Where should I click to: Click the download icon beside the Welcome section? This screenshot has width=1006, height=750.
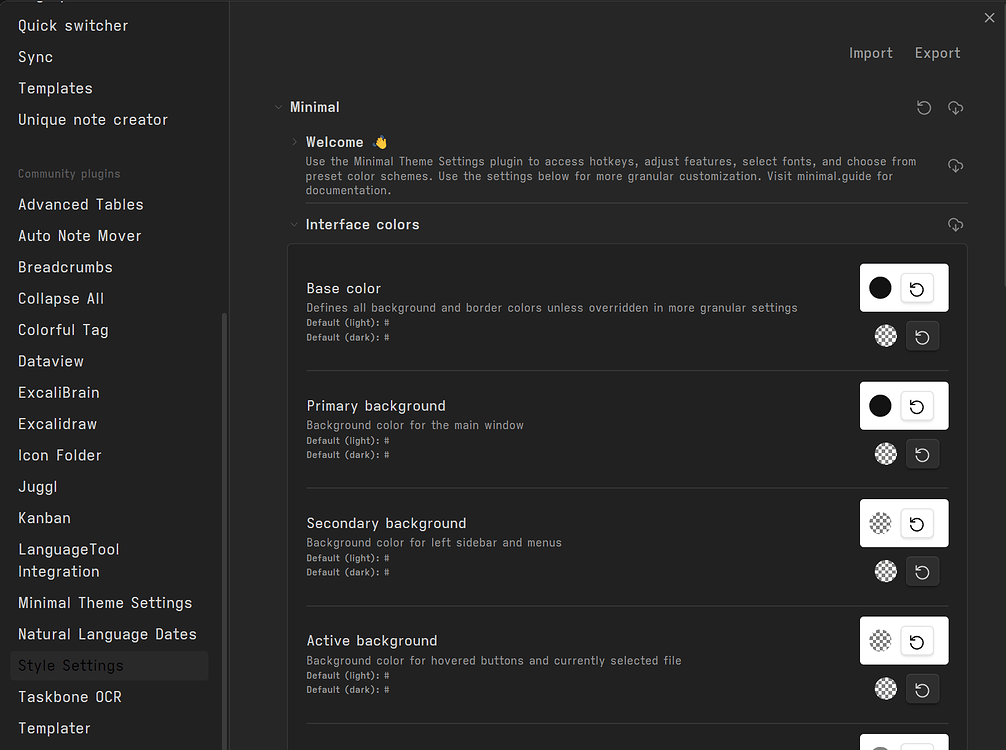point(955,165)
